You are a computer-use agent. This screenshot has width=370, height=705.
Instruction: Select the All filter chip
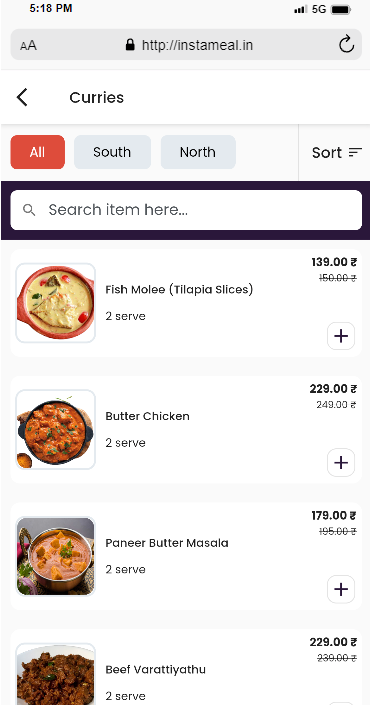click(37, 152)
